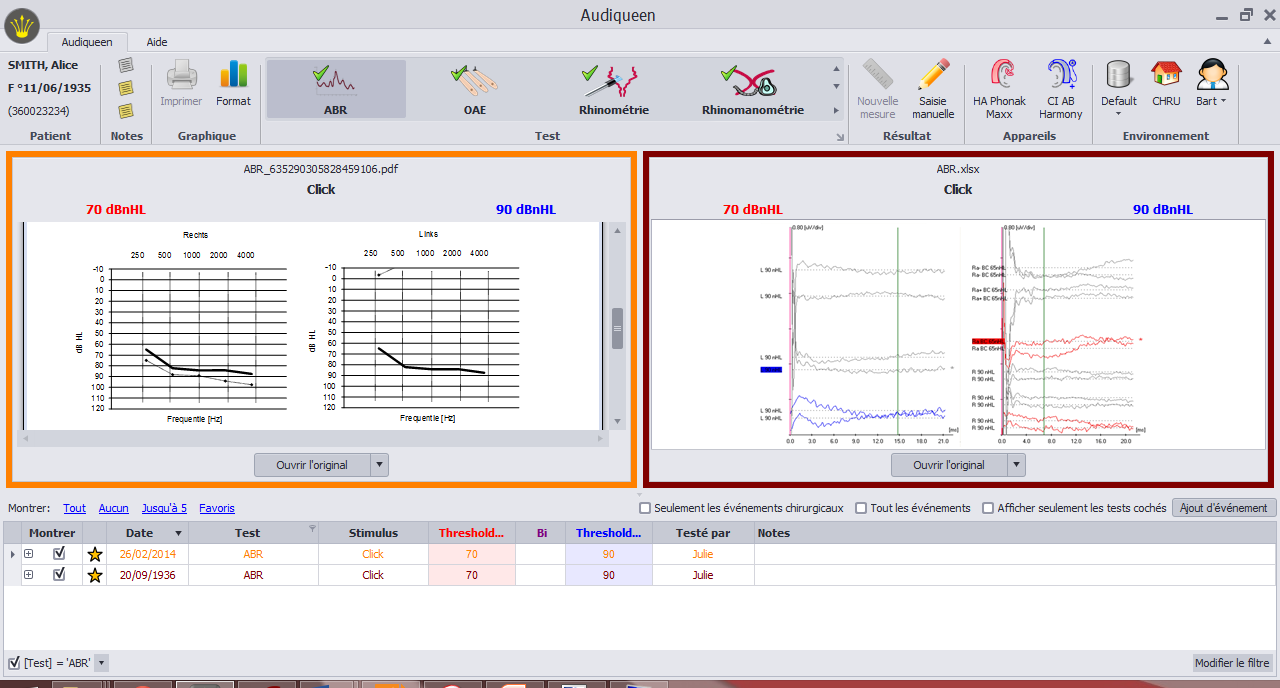
Task: Click the Ajout d'événement button
Action: coord(1224,508)
